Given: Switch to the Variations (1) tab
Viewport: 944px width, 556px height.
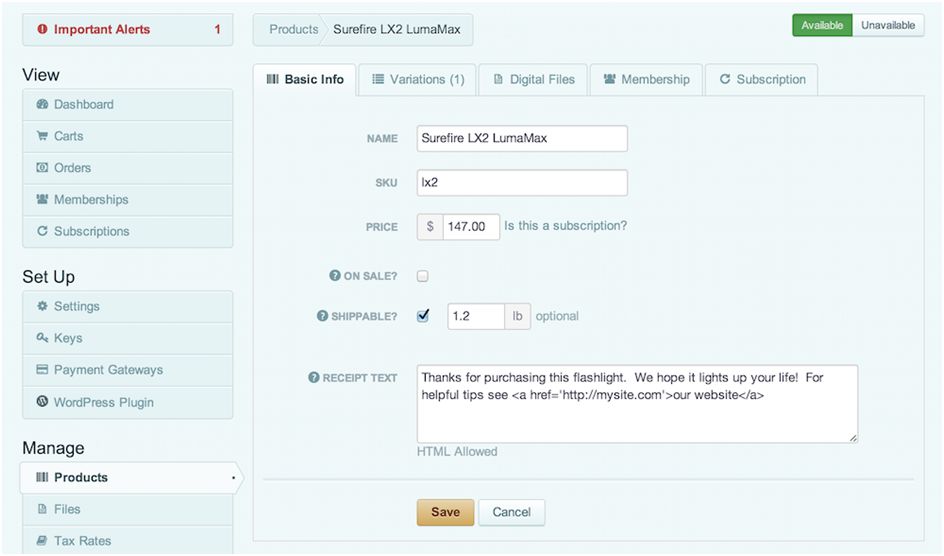Looking at the screenshot, I should (x=418, y=80).
